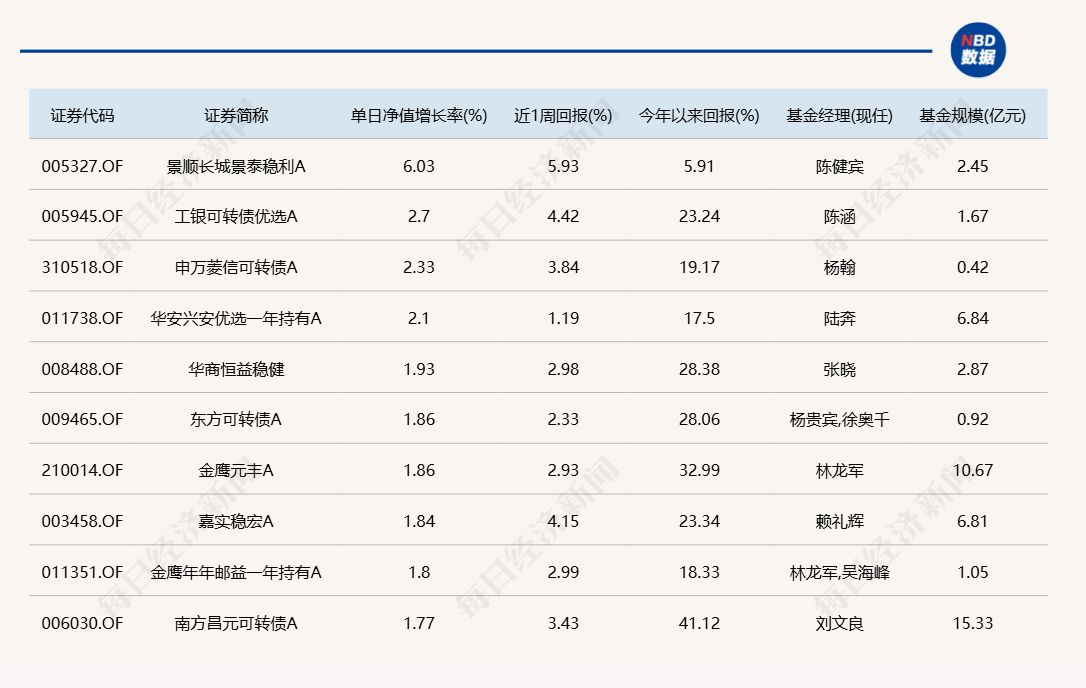The image size is (1086, 688).
Task: Click manager name 陆奔
Action: [839, 318]
